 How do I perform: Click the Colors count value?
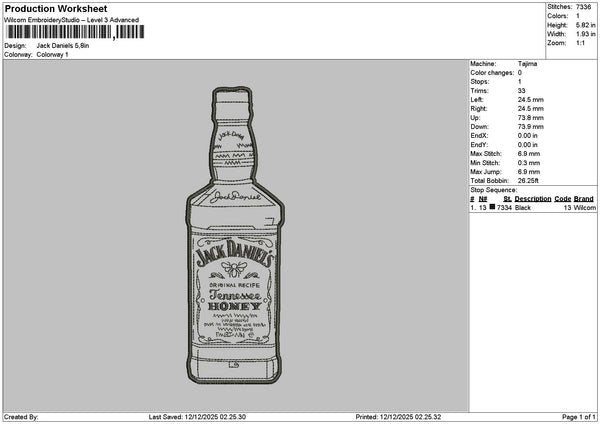tap(577, 16)
